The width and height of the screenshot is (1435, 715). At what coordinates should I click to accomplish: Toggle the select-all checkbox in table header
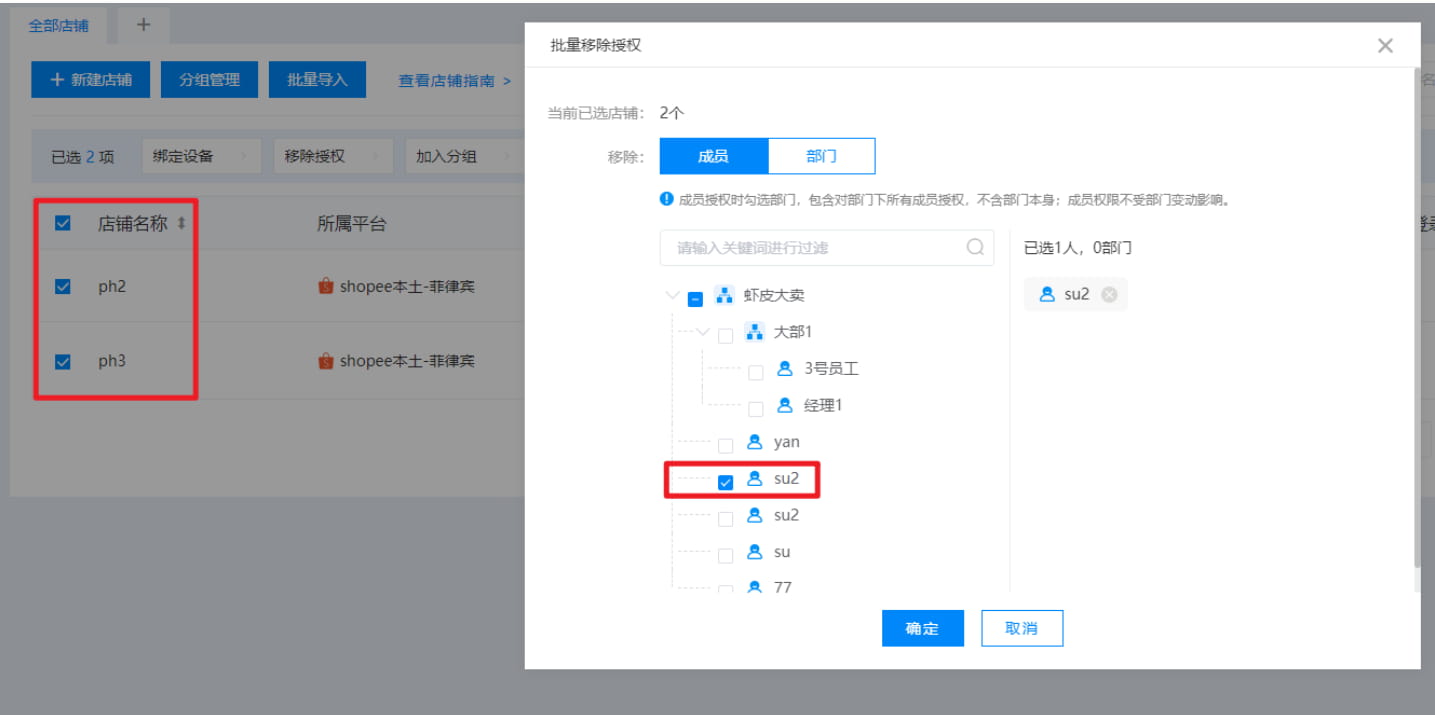point(63,224)
